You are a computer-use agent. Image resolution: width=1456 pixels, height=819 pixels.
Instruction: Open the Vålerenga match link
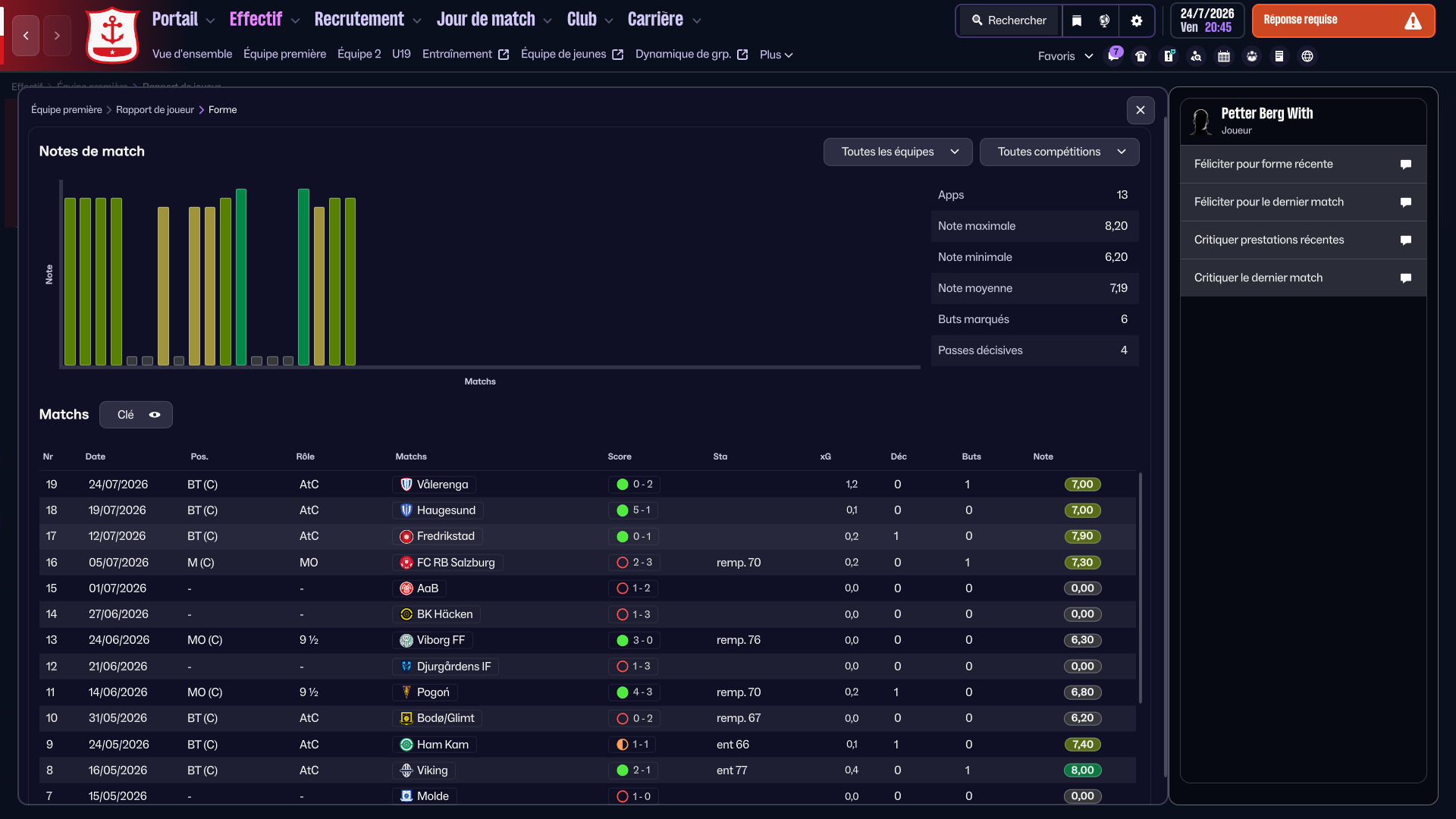tap(442, 485)
